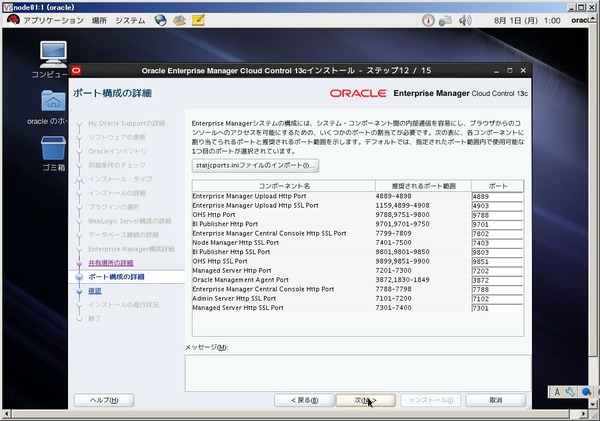The width and height of the screenshot is (600, 421).
Task: Select Oracle Management Agent Port label
Action: tap(240, 280)
